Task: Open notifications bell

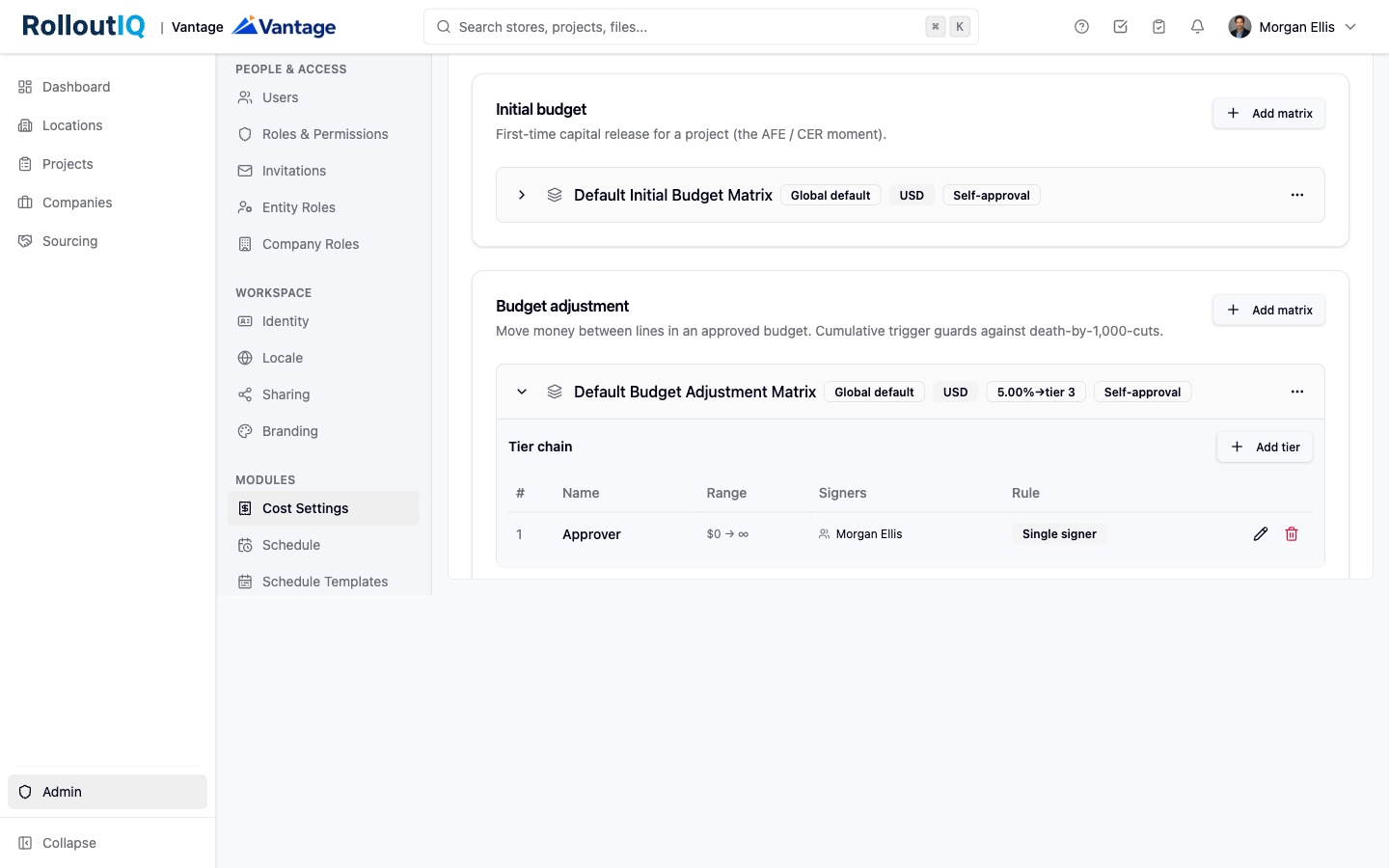Action: click(1197, 27)
